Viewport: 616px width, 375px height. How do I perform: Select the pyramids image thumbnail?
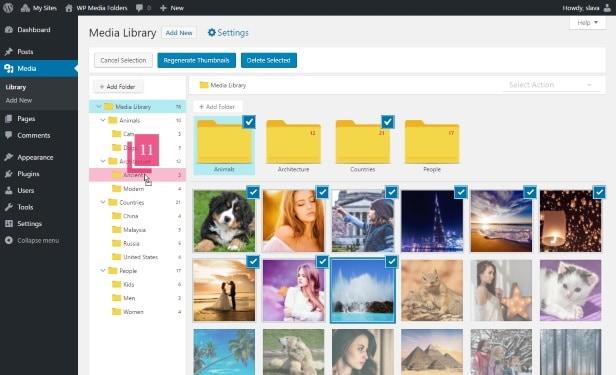pyautogui.click(x=432, y=351)
